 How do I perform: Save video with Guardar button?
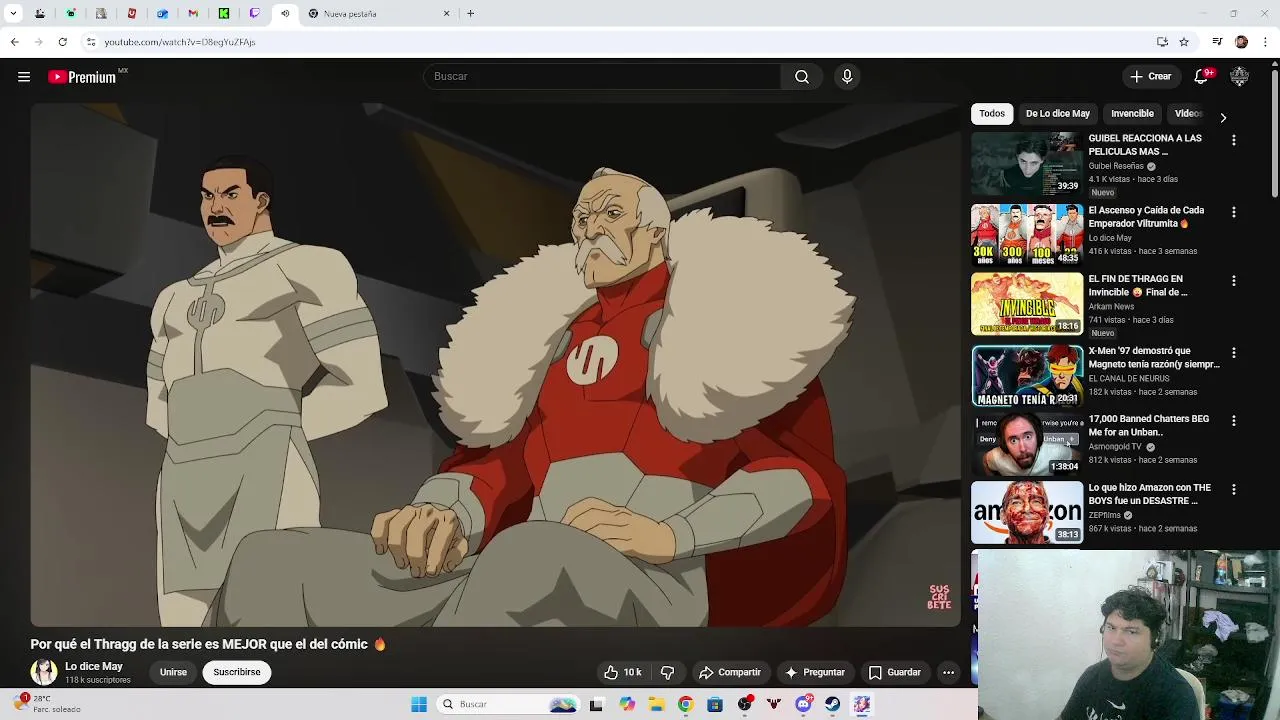(894, 672)
